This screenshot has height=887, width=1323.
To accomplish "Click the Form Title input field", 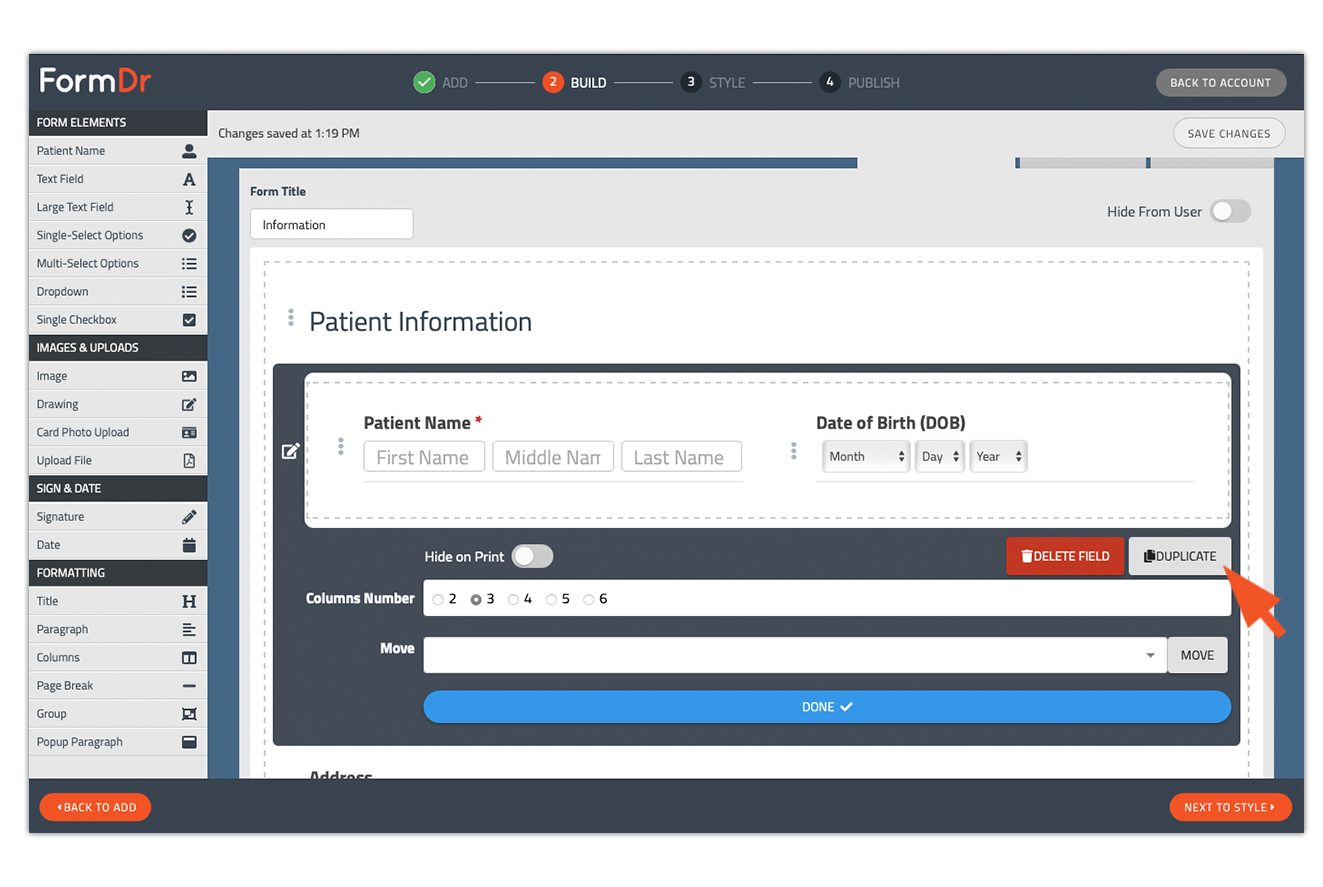I will pos(331,224).
